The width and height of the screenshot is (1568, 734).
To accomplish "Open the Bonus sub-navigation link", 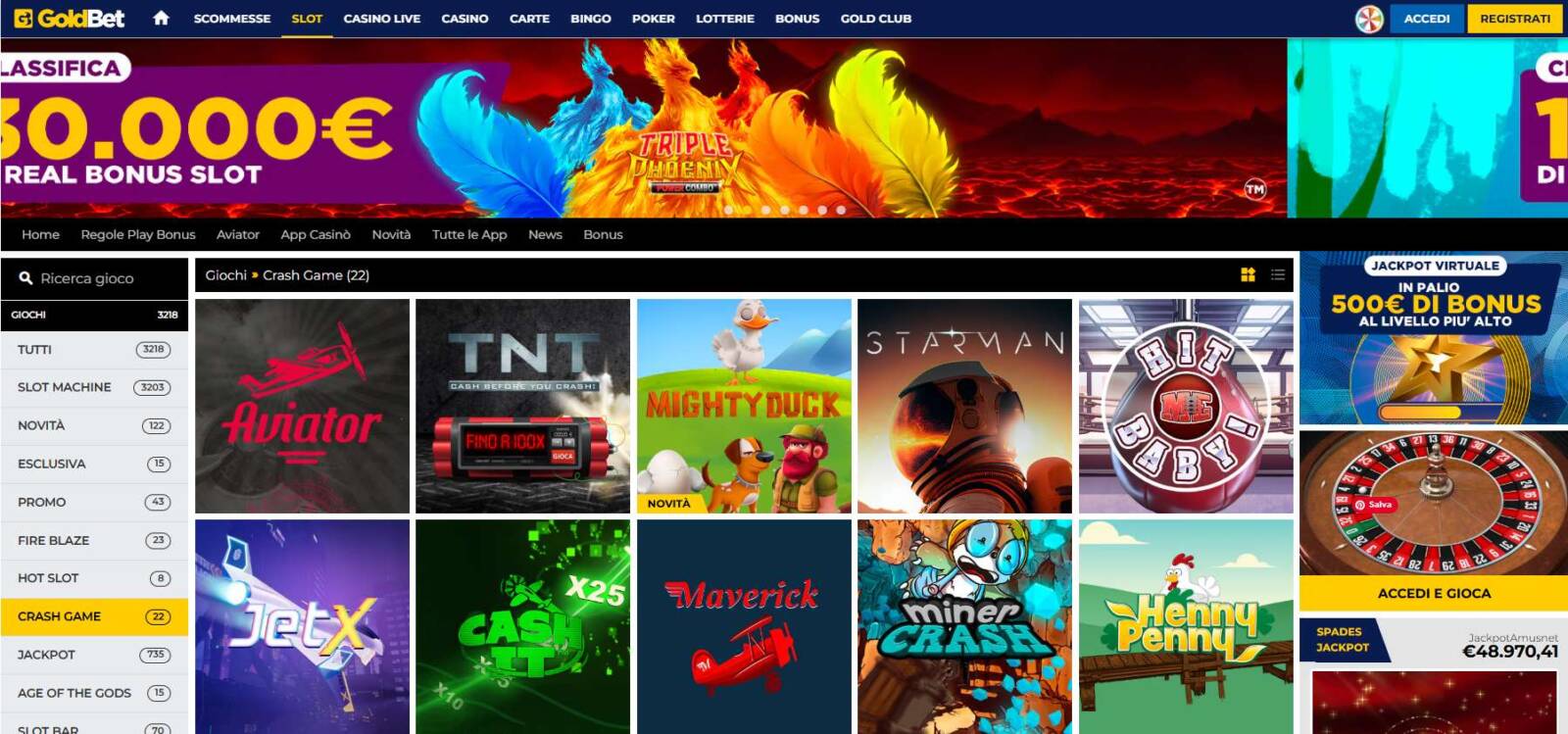I will click(x=603, y=235).
